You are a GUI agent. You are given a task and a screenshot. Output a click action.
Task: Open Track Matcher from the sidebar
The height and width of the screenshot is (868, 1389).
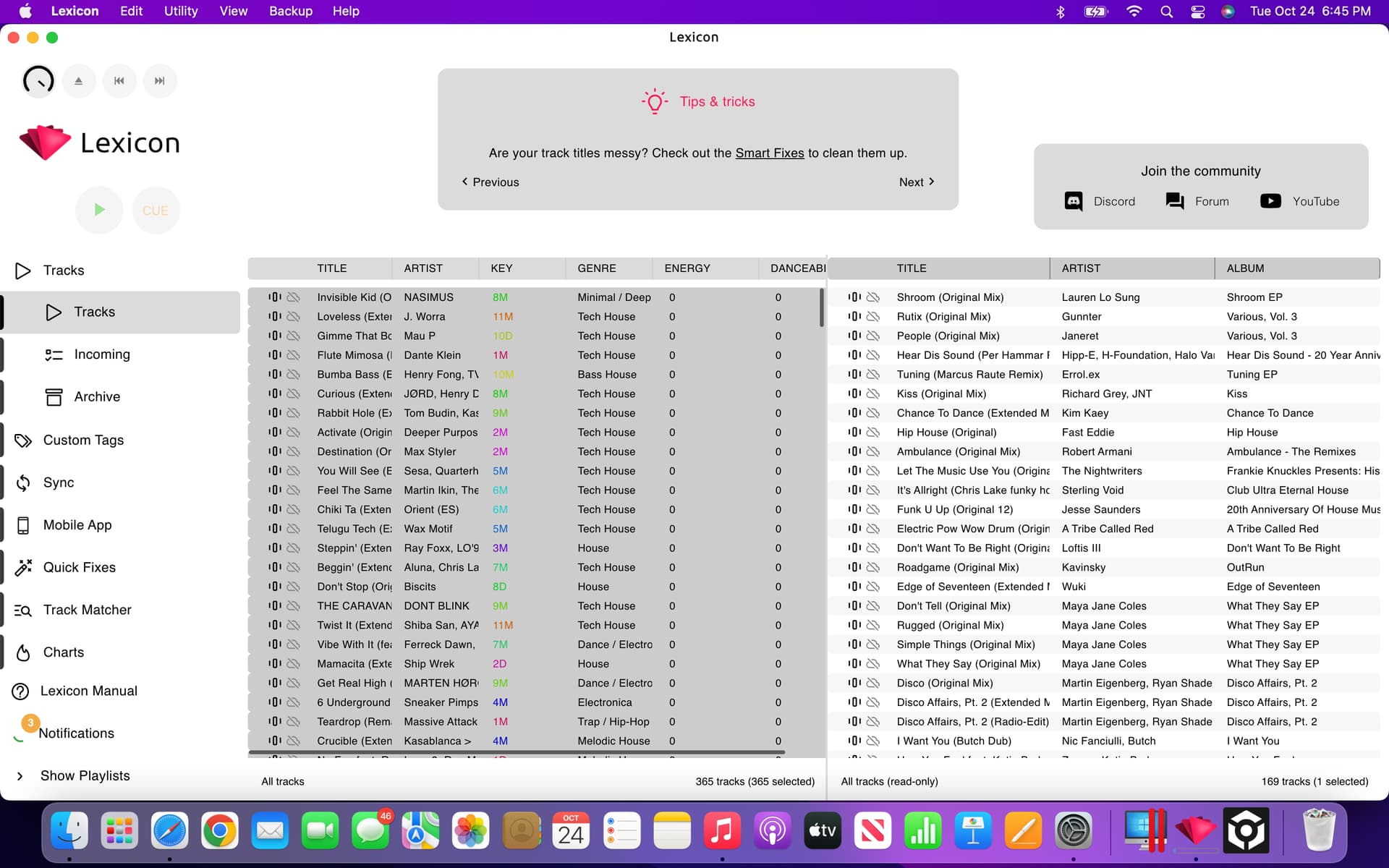pos(87,610)
